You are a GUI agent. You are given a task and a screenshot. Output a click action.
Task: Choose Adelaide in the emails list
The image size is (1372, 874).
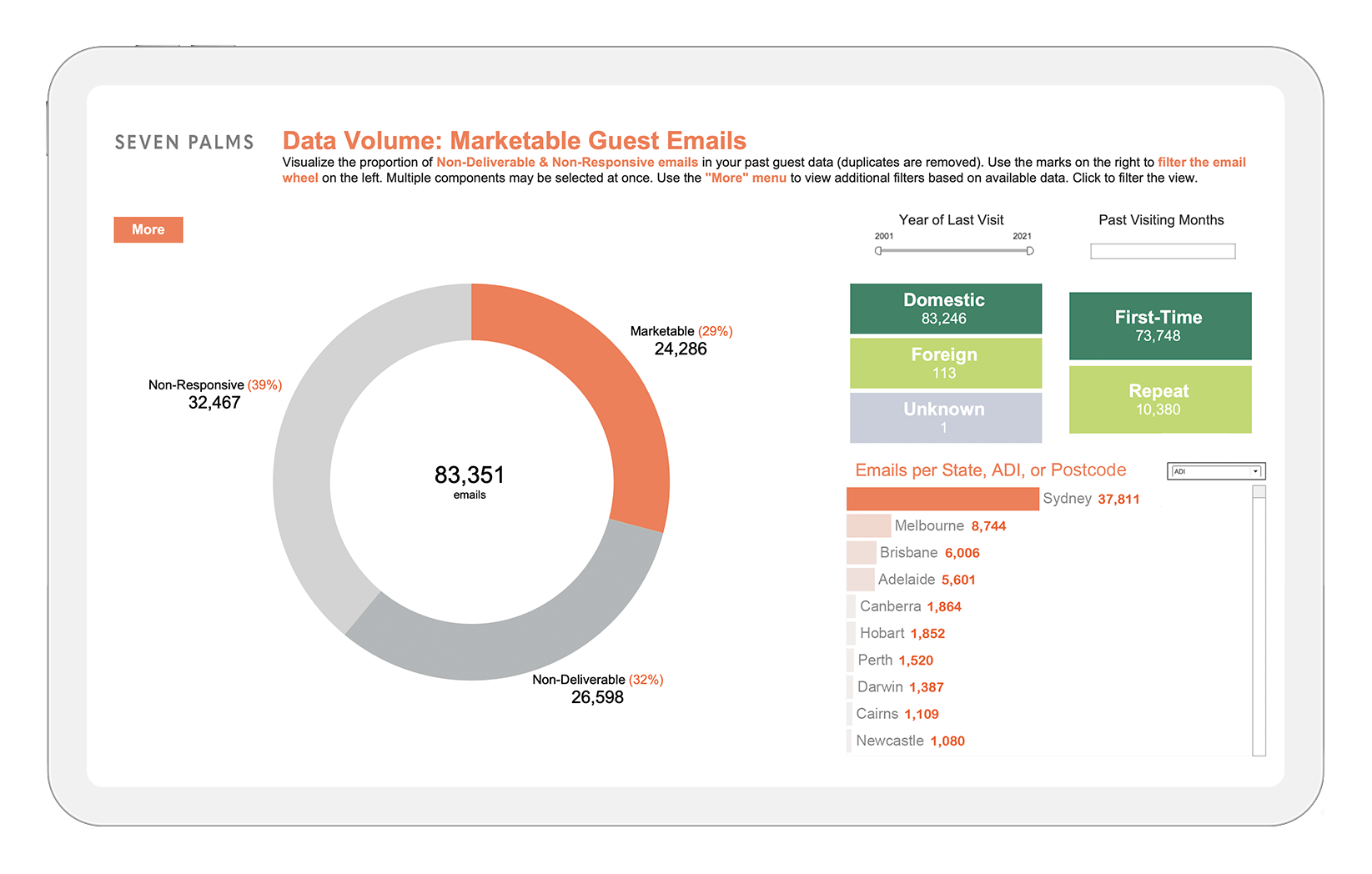click(x=911, y=580)
